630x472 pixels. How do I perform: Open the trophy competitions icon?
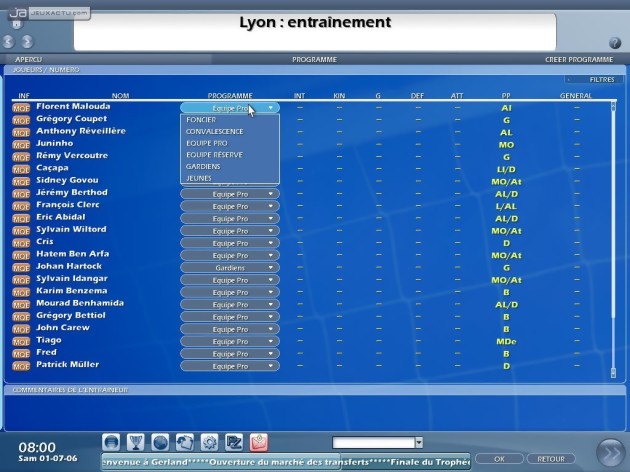(x=135, y=442)
